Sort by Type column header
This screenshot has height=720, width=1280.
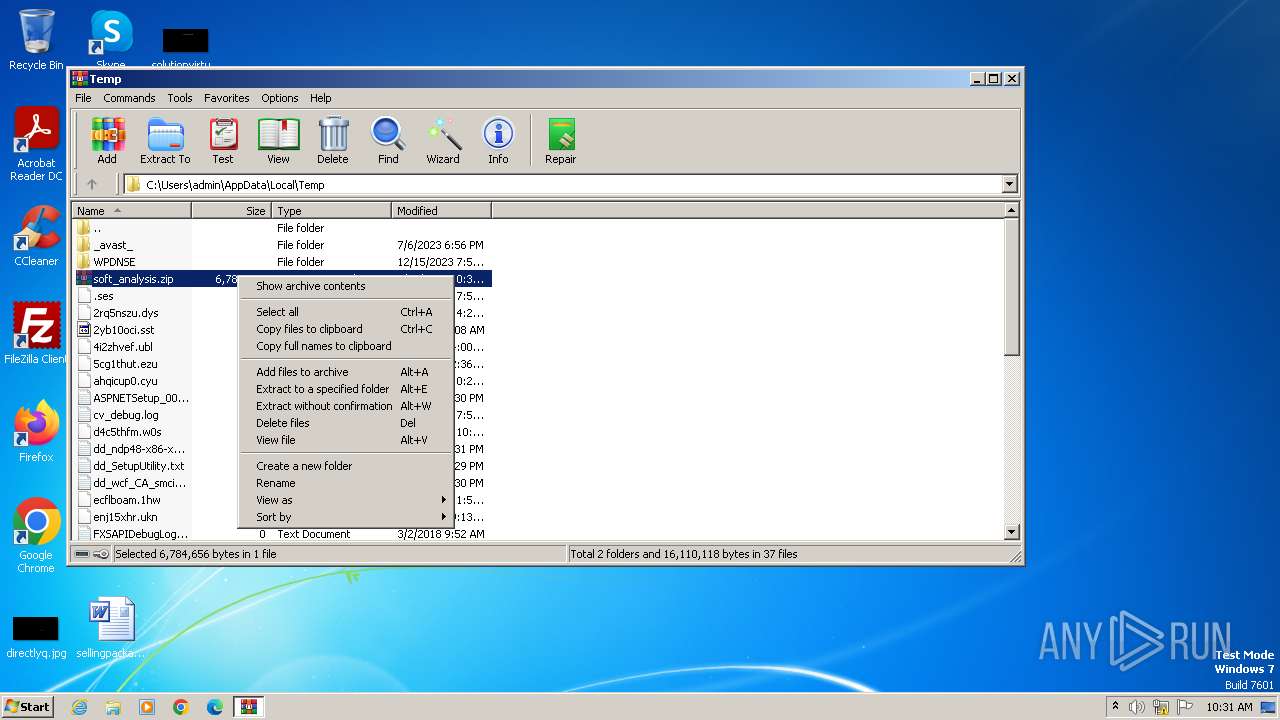(x=331, y=211)
